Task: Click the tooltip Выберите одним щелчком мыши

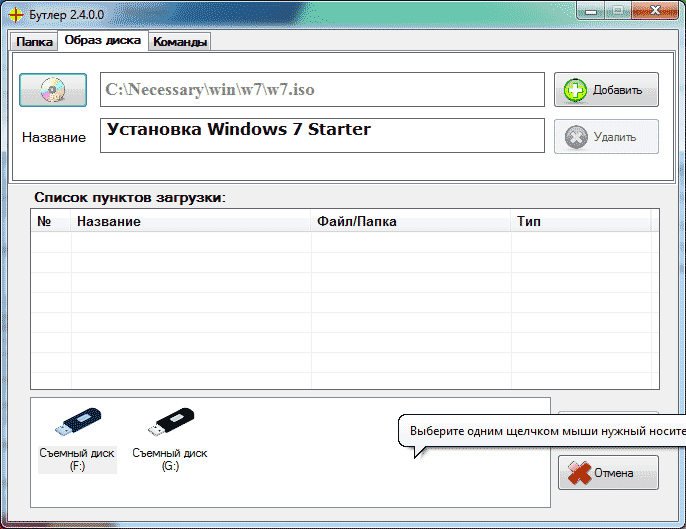Action: point(542,431)
